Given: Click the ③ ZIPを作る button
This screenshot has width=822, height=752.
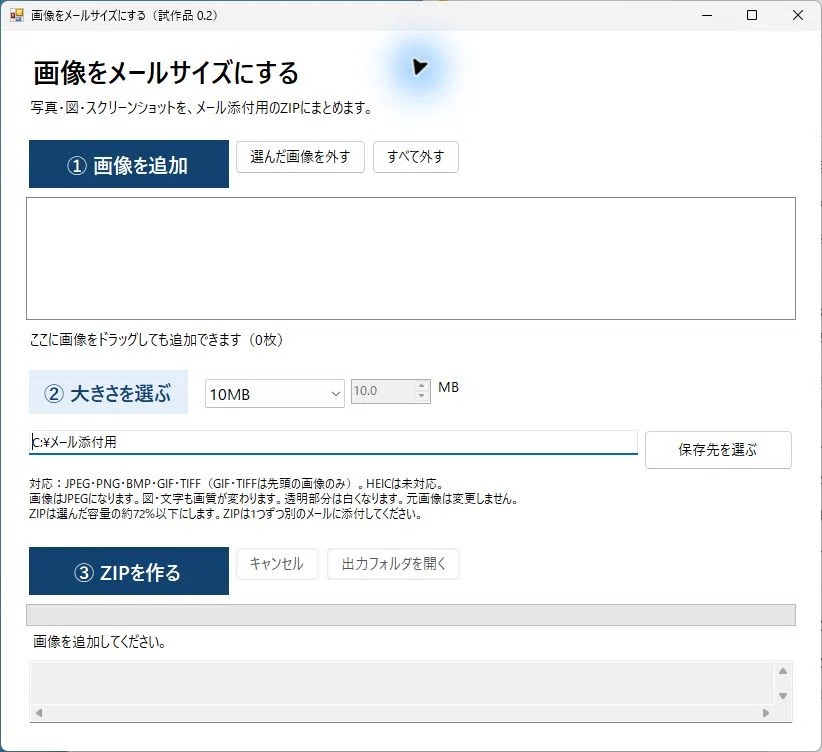Looking at the screenshot, I should tap(129, 571).
